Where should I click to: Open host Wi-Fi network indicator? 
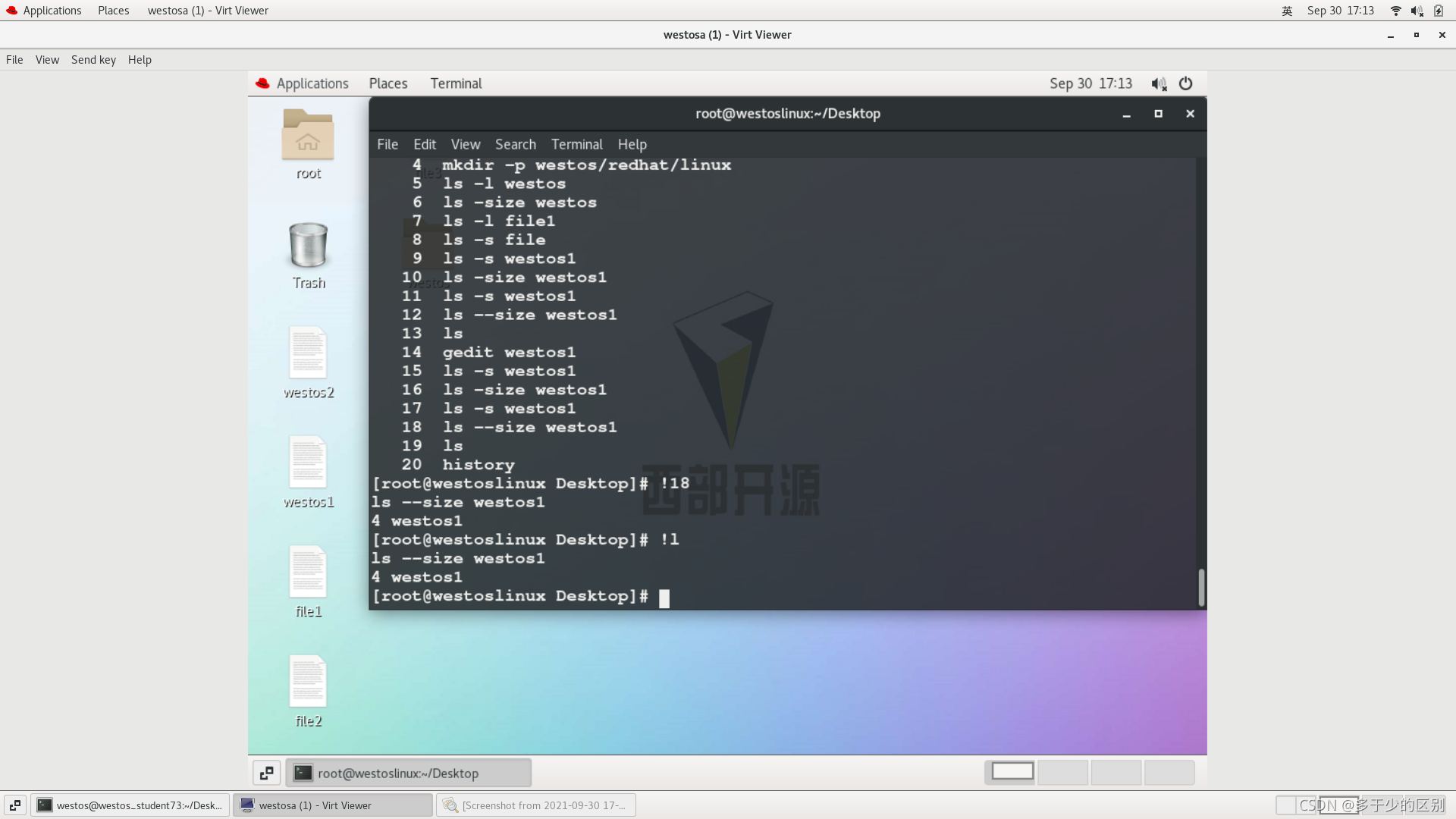1395,11
